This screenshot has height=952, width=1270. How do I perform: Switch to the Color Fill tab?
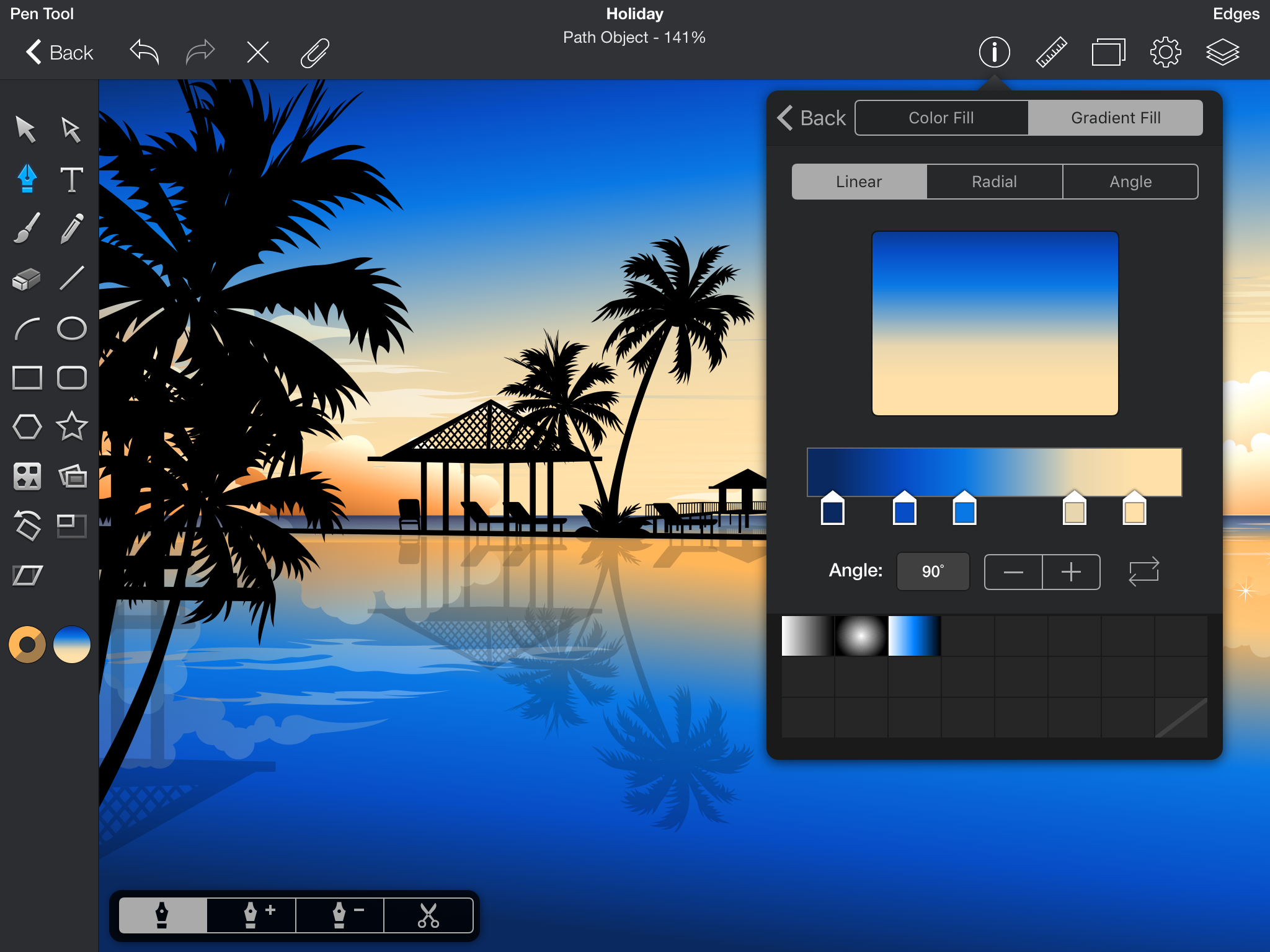(941, 117)
